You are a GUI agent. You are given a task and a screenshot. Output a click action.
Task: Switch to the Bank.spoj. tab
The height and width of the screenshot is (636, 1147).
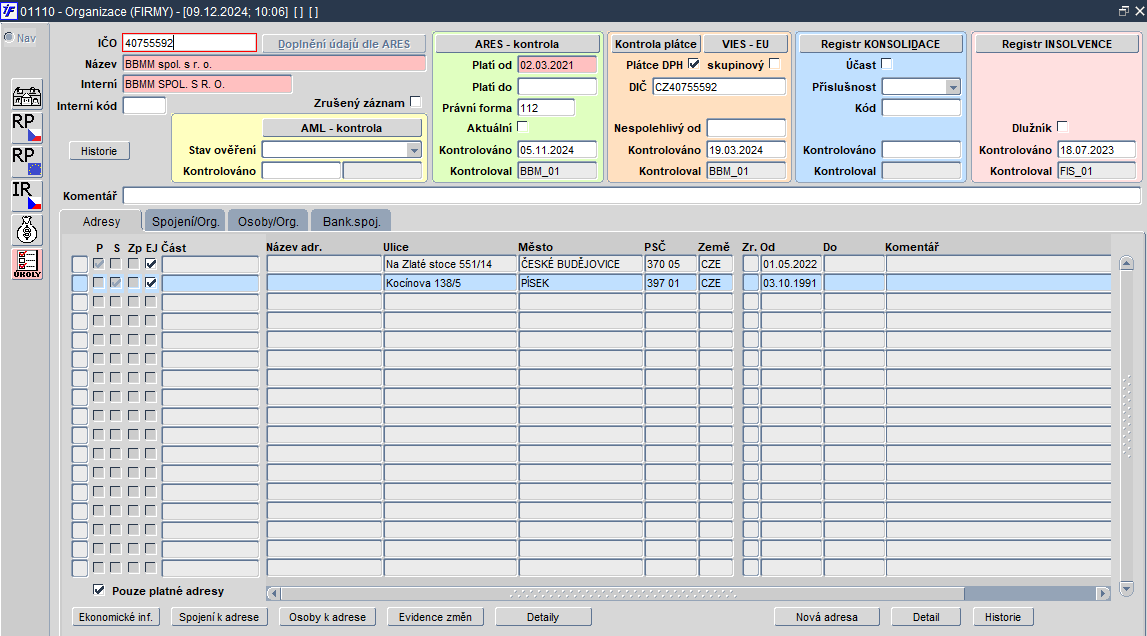pos(351,221)
